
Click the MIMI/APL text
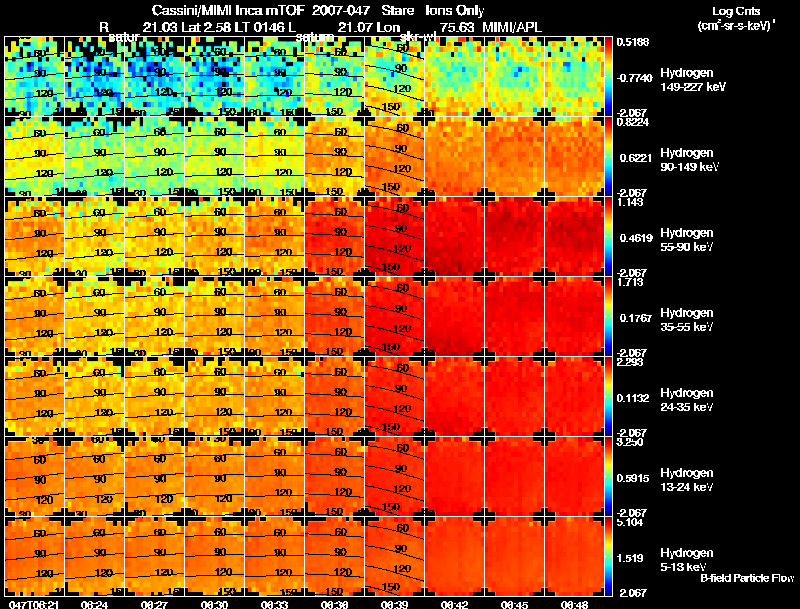coord(512,28)
